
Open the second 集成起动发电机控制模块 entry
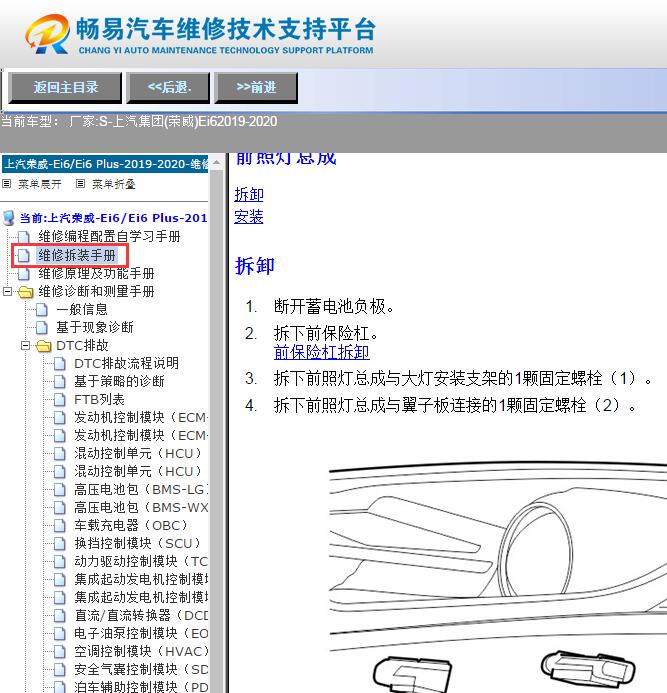pos(141,598)
